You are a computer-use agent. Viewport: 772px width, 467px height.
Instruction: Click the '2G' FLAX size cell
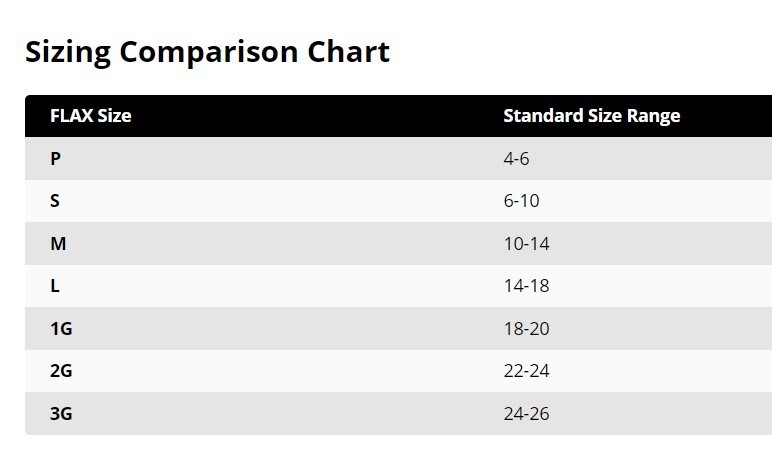pos(61,371)
